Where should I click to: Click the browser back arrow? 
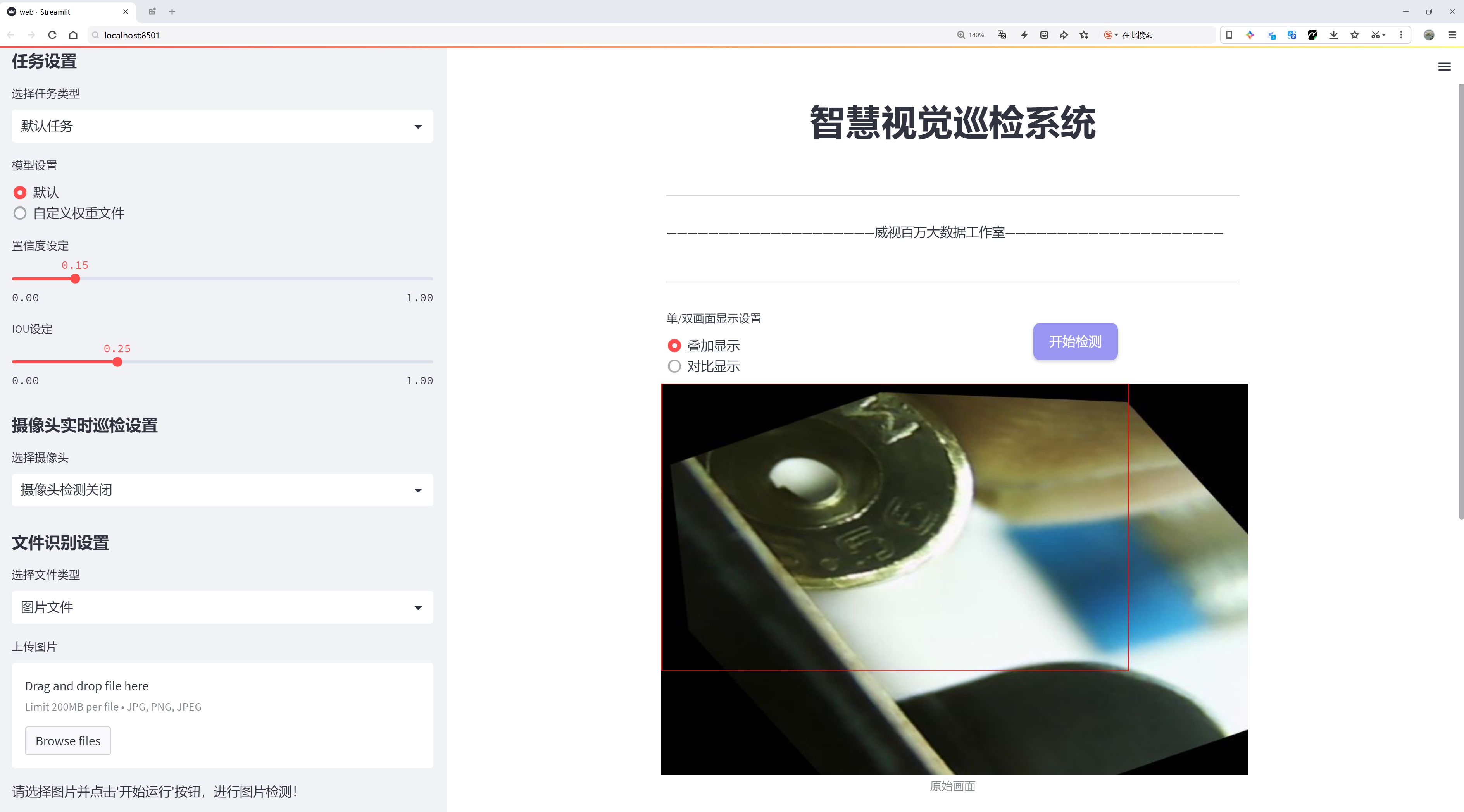[x=11, y=35]
